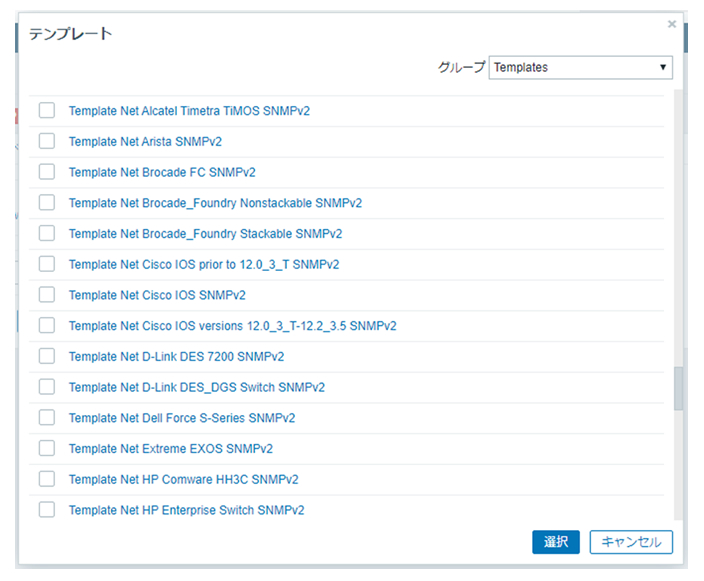Viewport: 704px width, 581px height.
Task: Check the Template Net Alcatel Timetra TiMOS SNMPv2 checkbox
Action: 47,110
